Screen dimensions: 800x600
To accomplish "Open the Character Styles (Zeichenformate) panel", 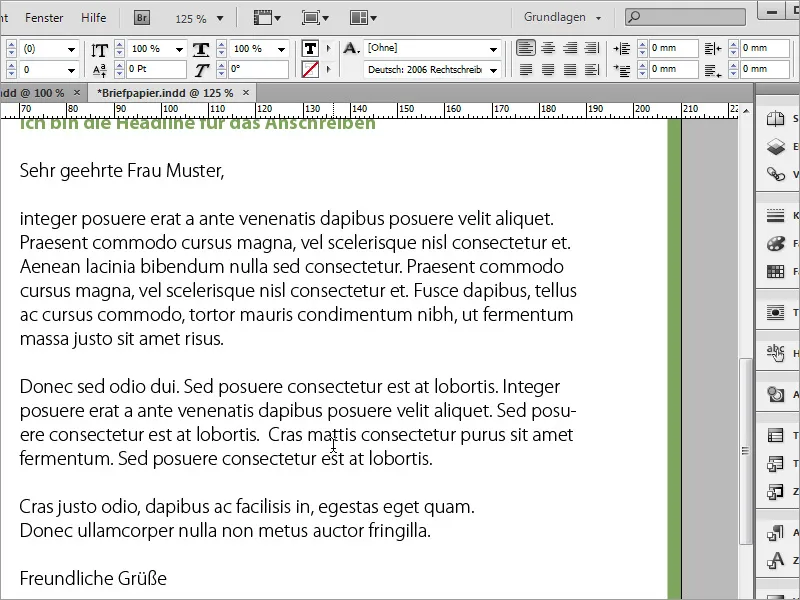I will click(x=776, y=561).
